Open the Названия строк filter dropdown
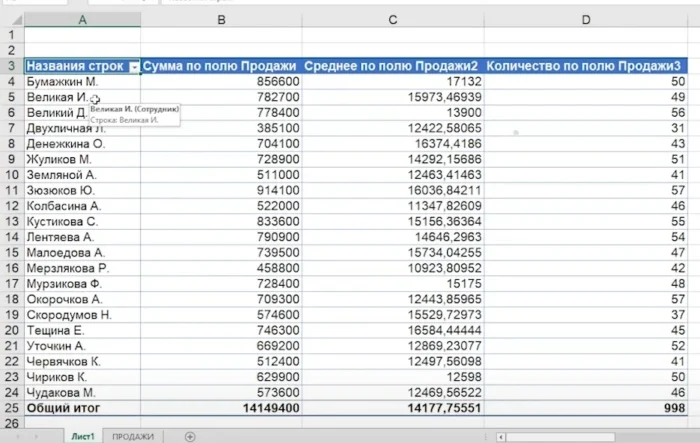700x443 pixels. click(135, 67)
